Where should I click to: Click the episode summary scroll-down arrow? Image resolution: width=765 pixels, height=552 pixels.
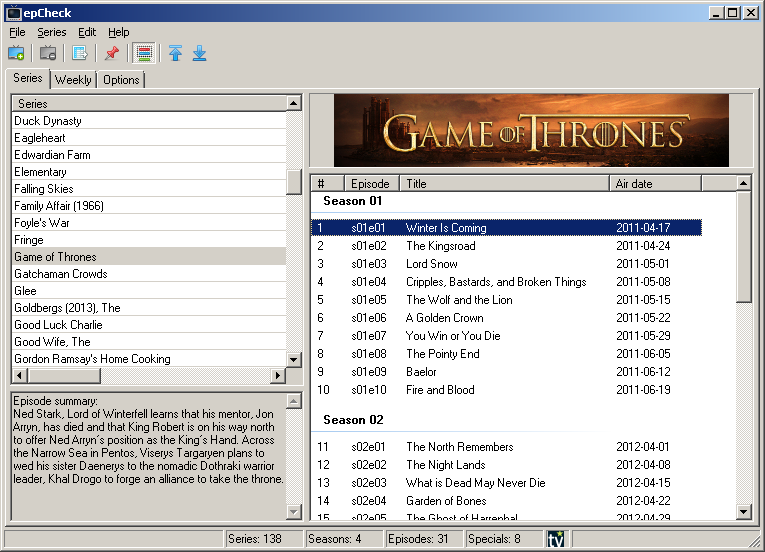coord(293,511)
